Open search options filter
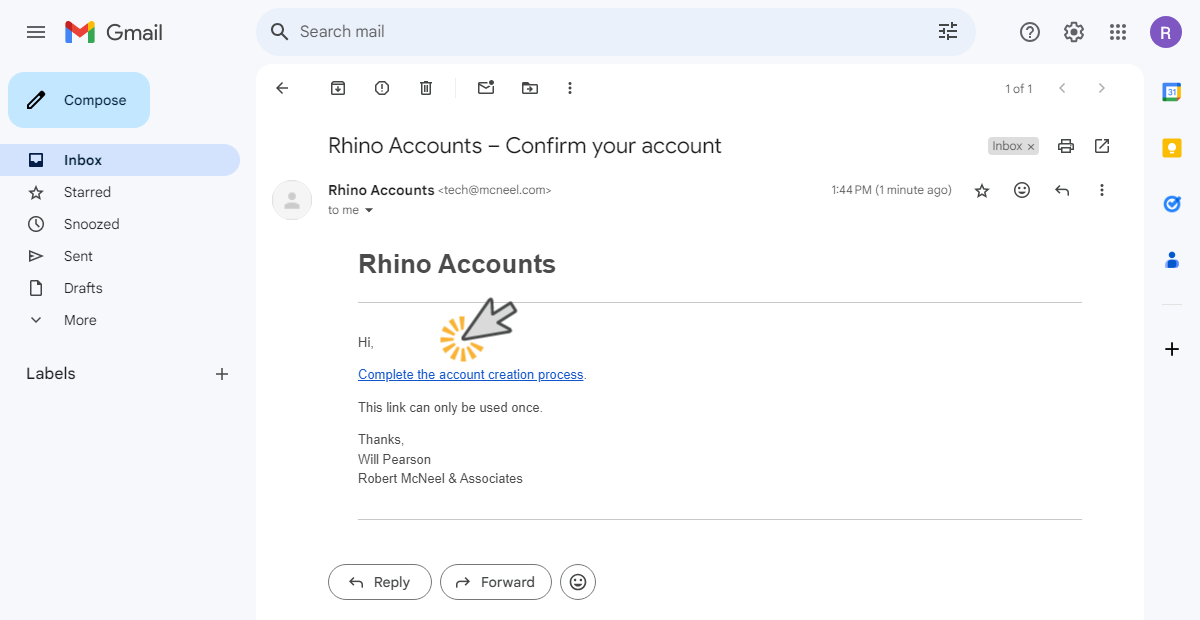This screenshot has width=1200, height=620. pyautogui.click(x=947, y=31)
